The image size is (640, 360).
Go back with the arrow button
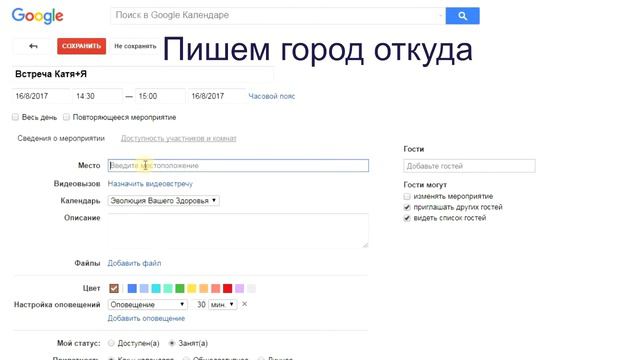tap(33, 46)
